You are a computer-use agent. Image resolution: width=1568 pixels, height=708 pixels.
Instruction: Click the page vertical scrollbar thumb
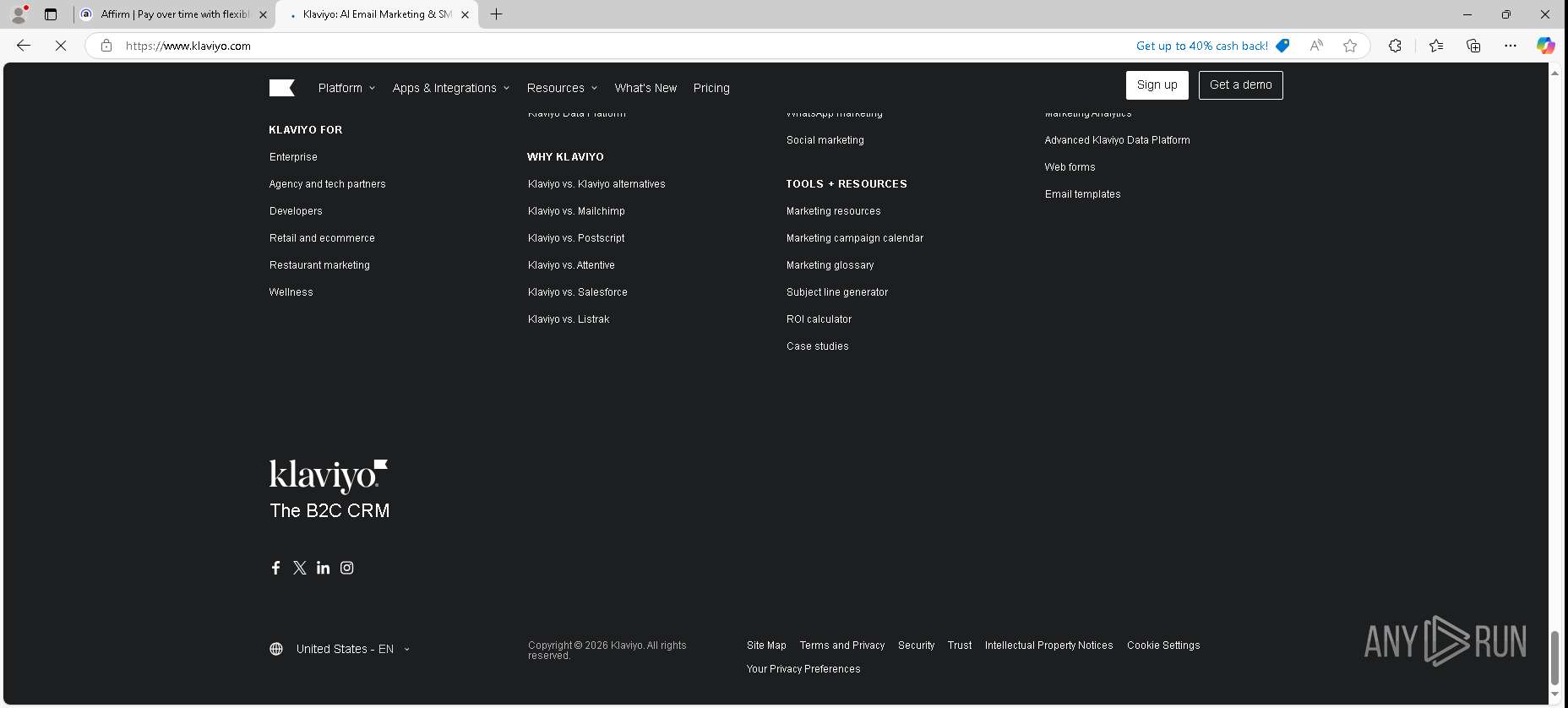click(1554, 657)
